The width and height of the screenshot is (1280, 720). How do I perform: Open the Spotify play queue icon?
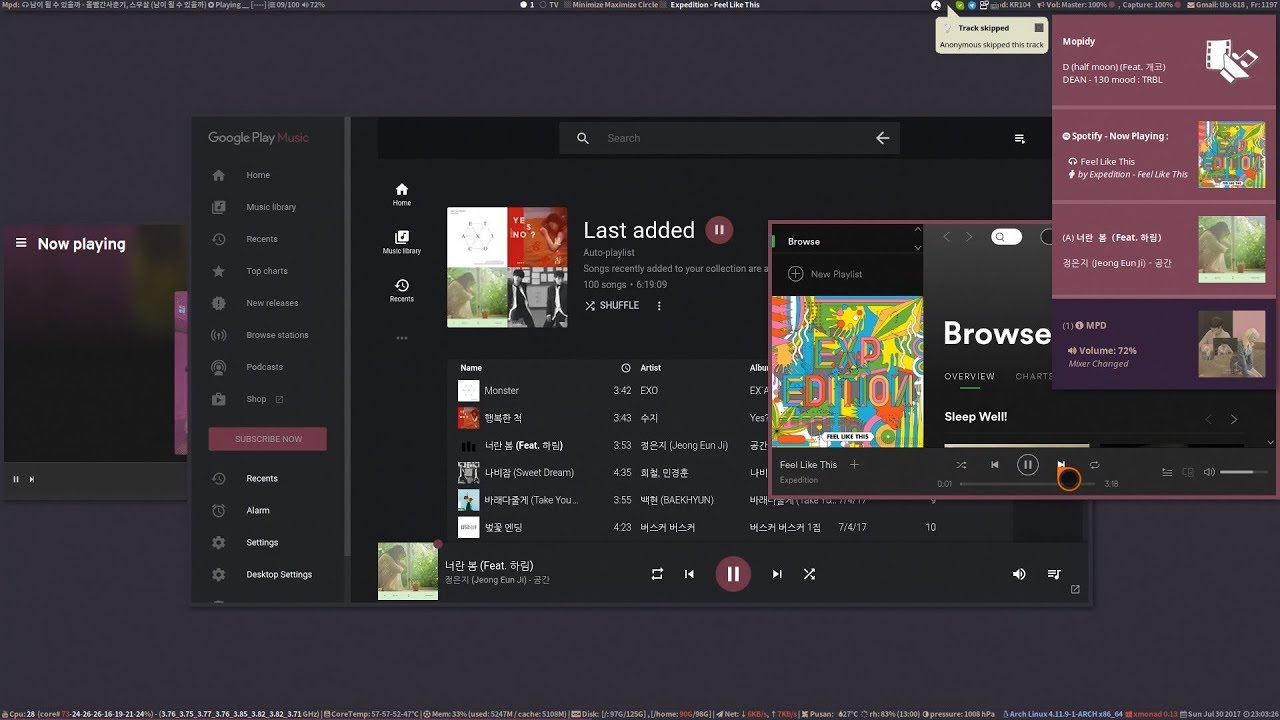pos(1167,472)
